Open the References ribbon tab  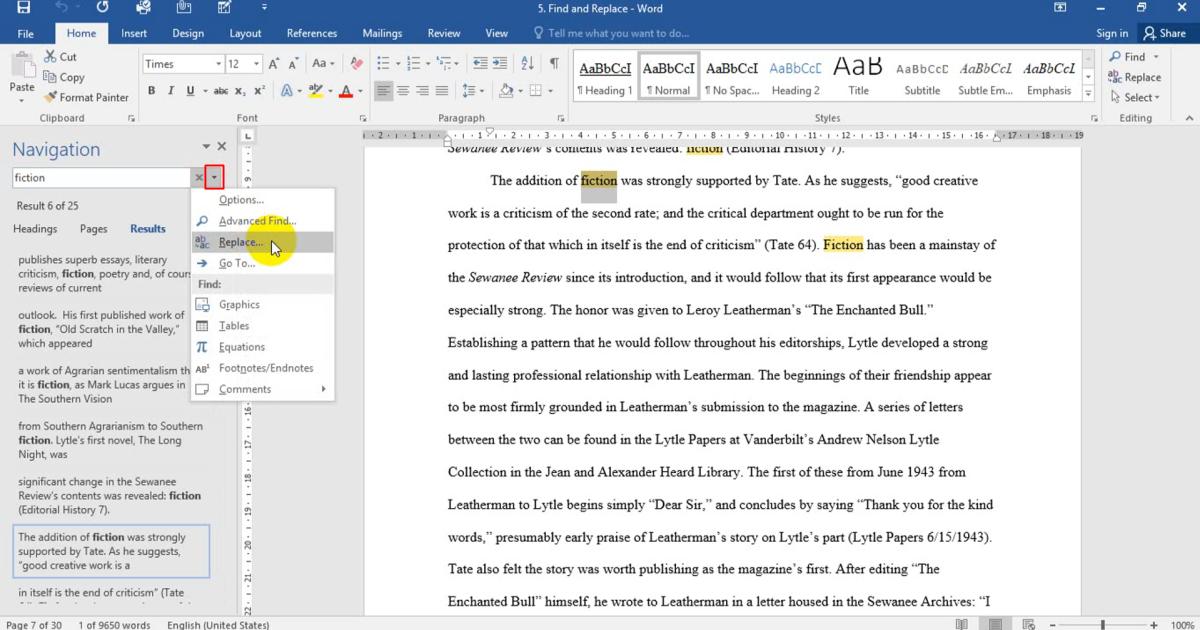click(x=311, y=33)
